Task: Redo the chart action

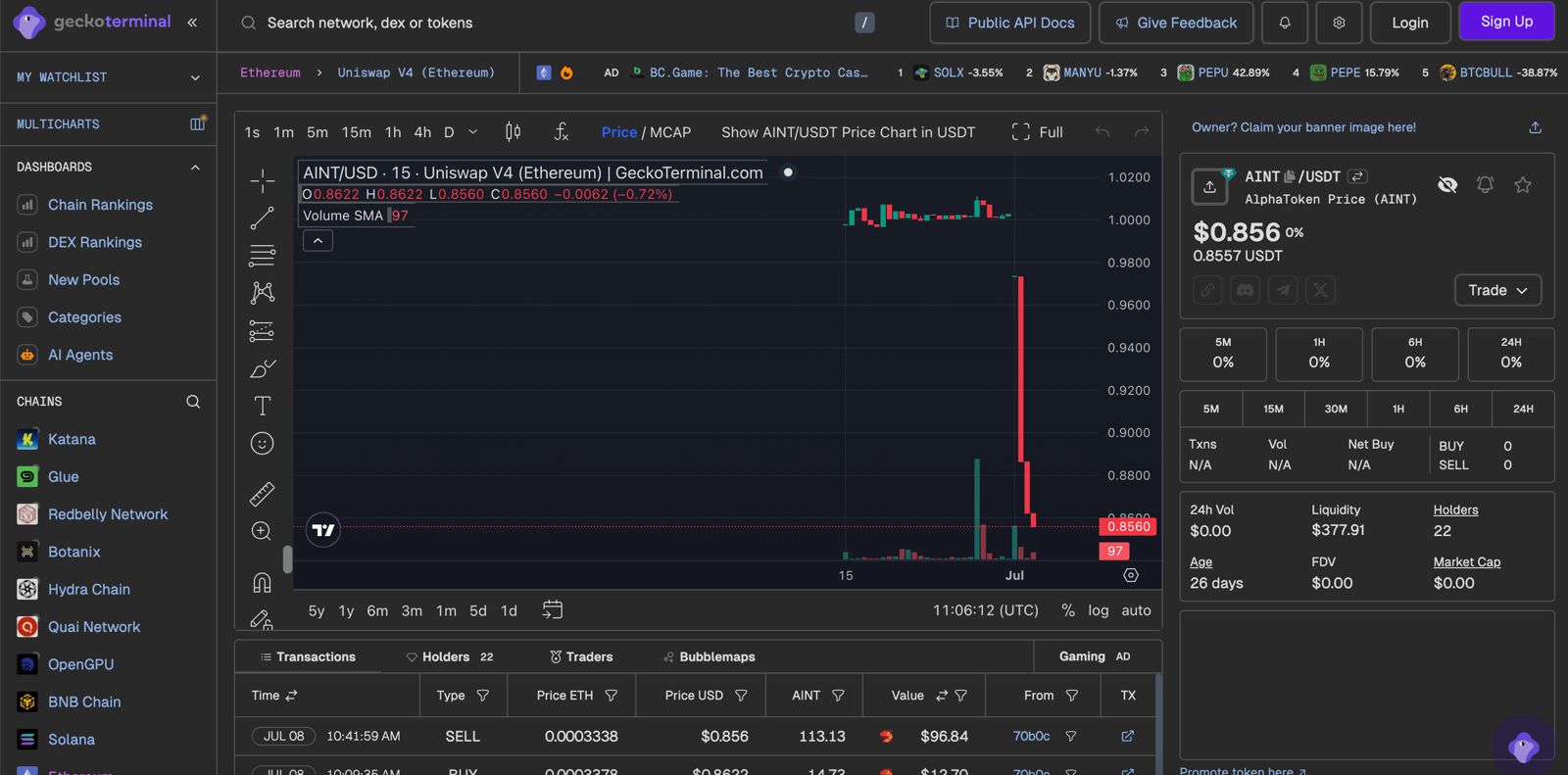Action: point(1142,132)
